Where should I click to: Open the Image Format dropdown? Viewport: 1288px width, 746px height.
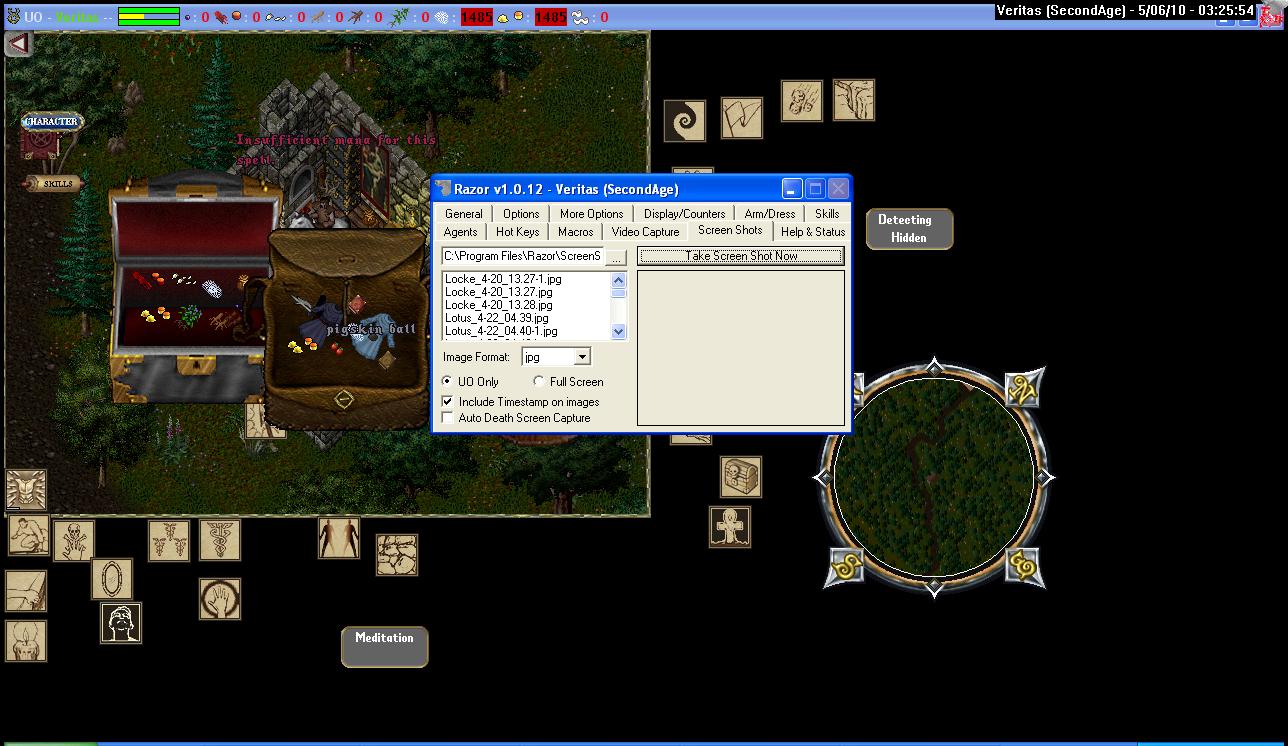click(x=582, y=357)
